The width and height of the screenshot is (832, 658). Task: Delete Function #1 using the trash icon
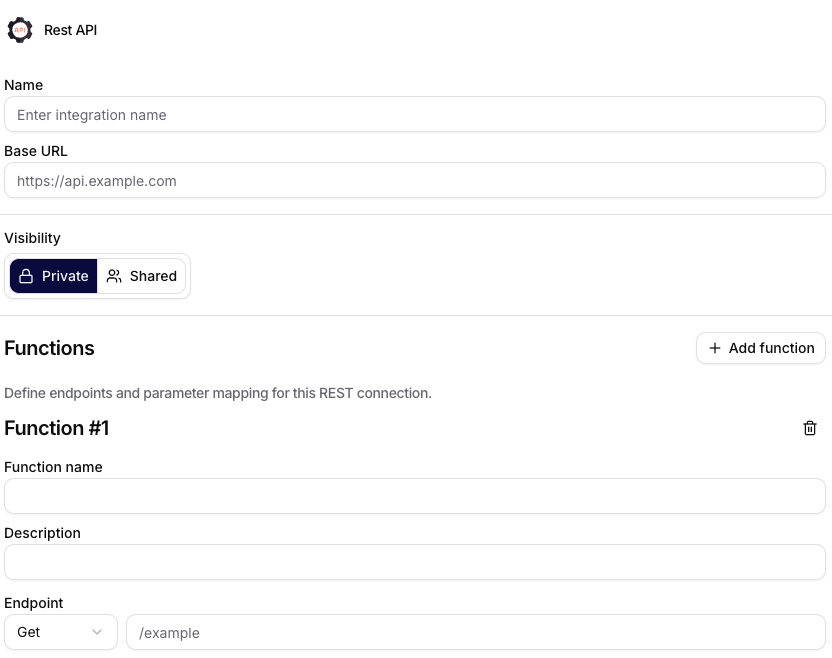point(810,428)
